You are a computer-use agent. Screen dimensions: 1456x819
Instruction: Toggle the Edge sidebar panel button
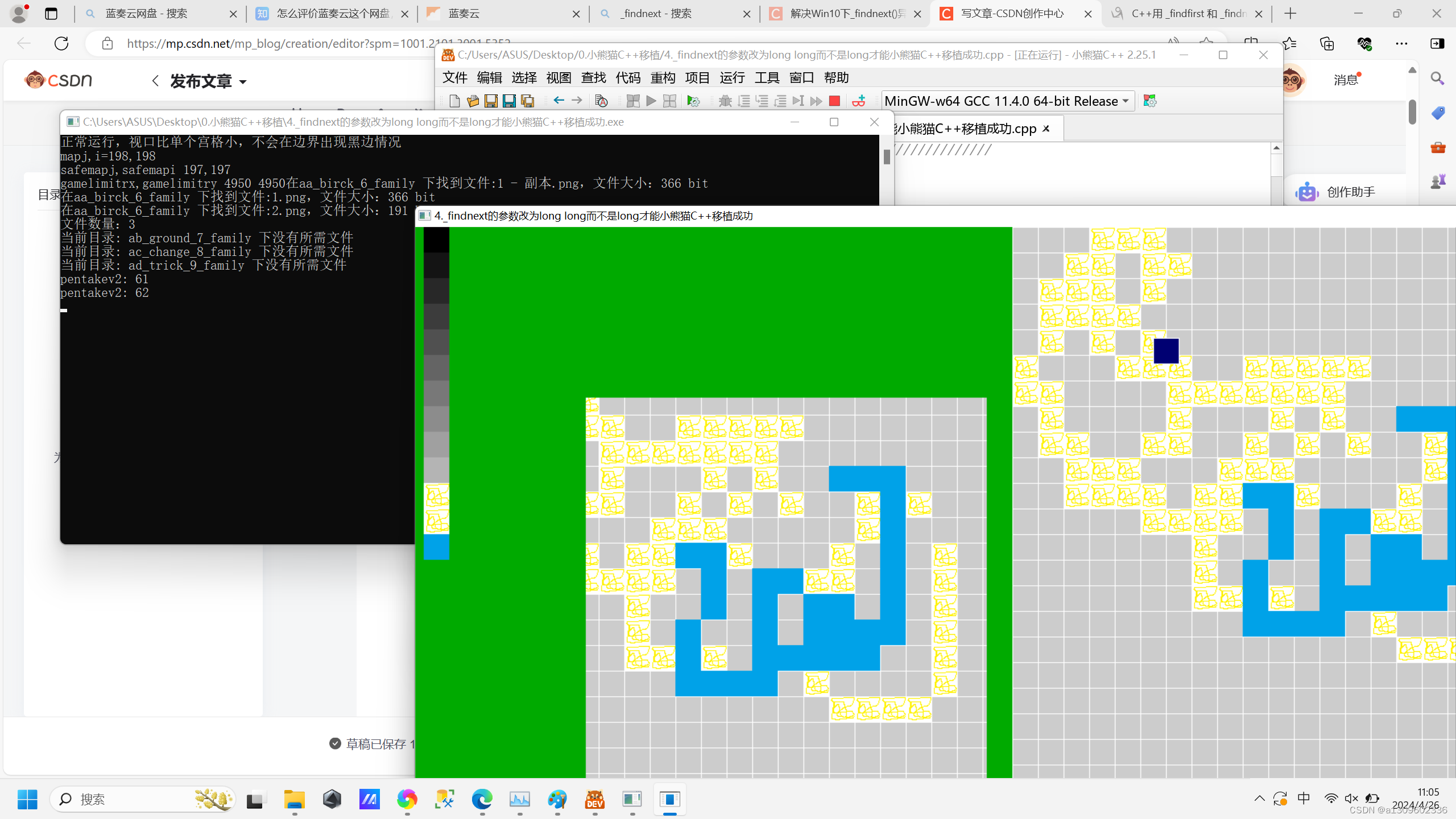point(1437,43)
